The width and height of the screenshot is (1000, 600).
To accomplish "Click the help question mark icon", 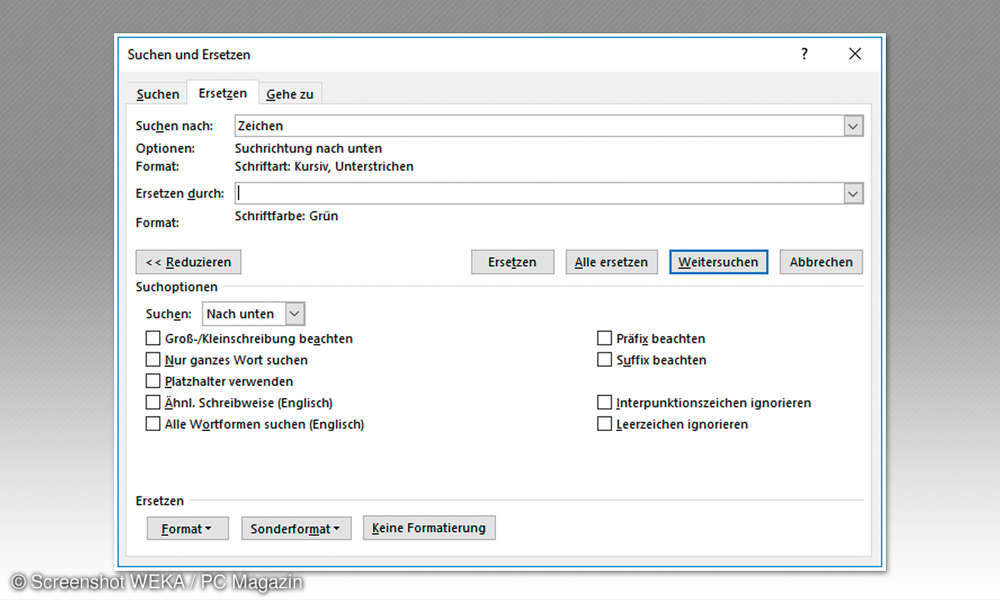I will pyautogui.click(x=804, y=55).
